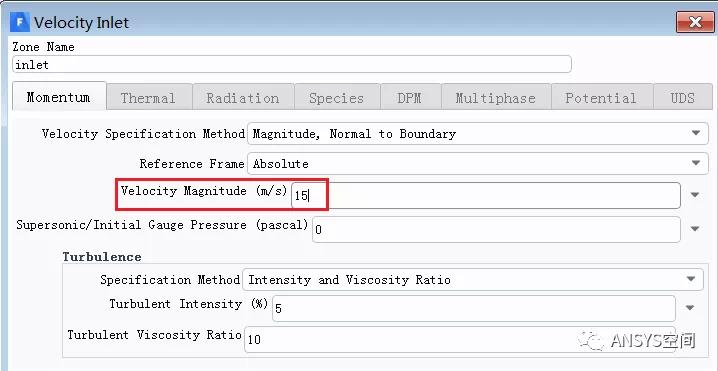Screen dimensions: 718x371
Task: Close the Velocity Inlet dialog
Action: pos(695,22)
